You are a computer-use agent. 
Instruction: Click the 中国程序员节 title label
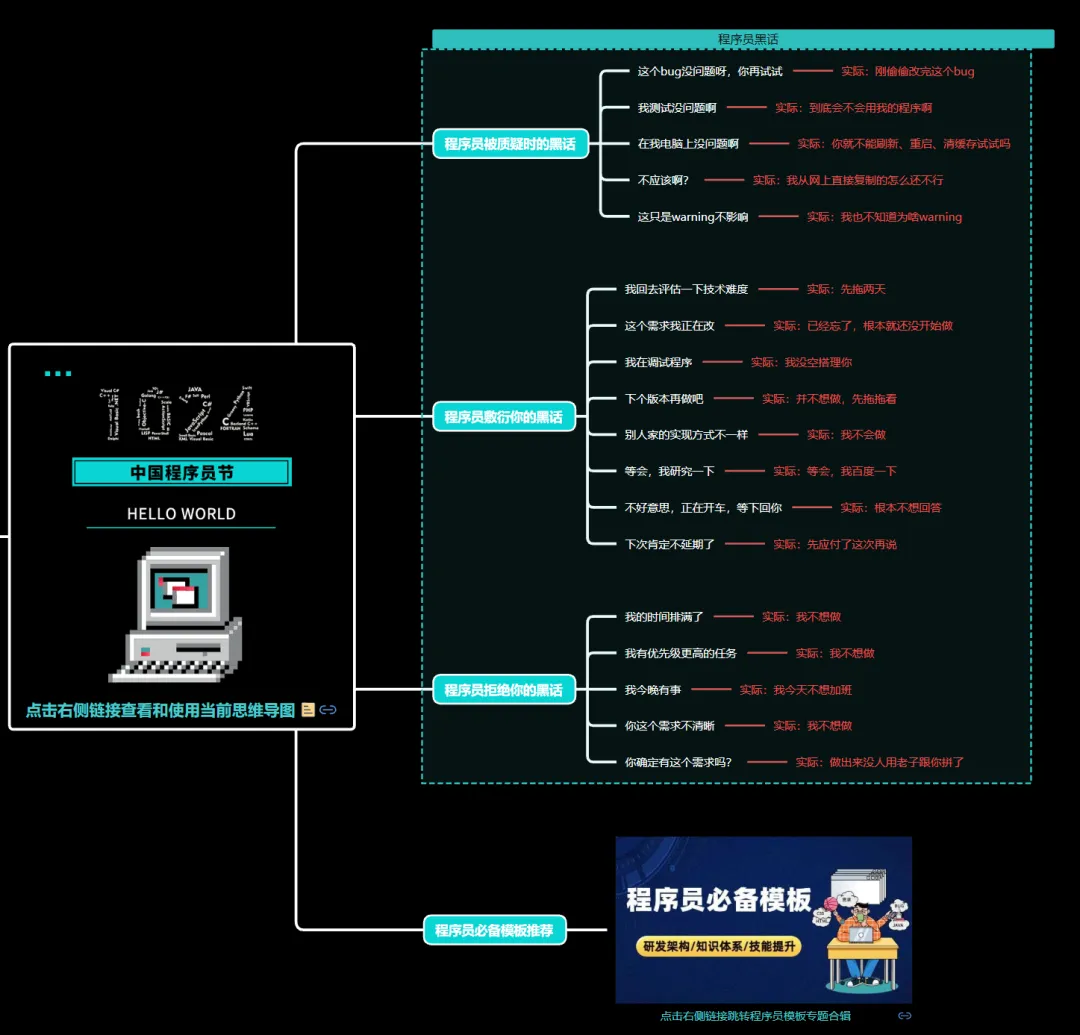182,472
